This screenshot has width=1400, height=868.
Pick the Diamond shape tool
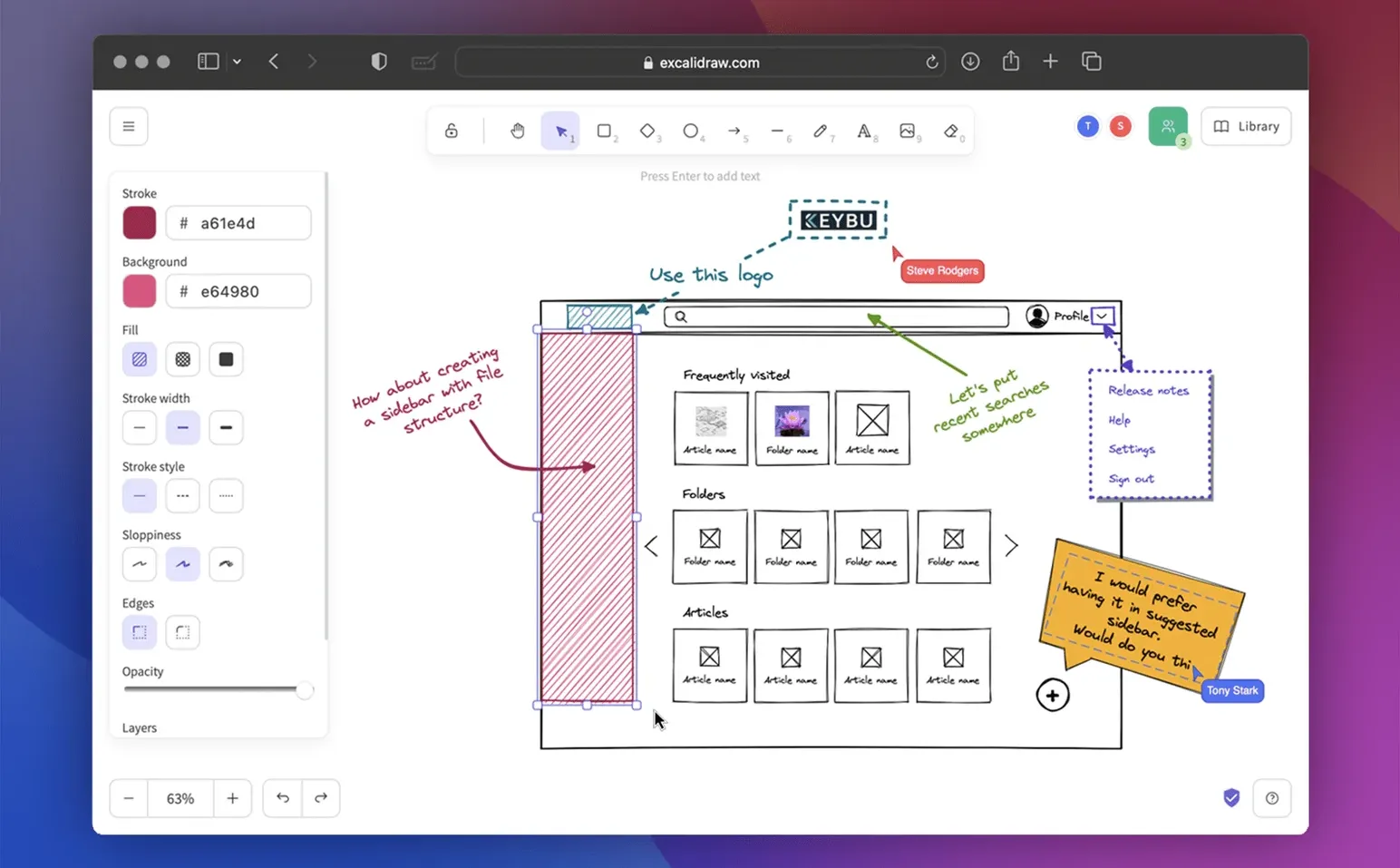point(647,131)
